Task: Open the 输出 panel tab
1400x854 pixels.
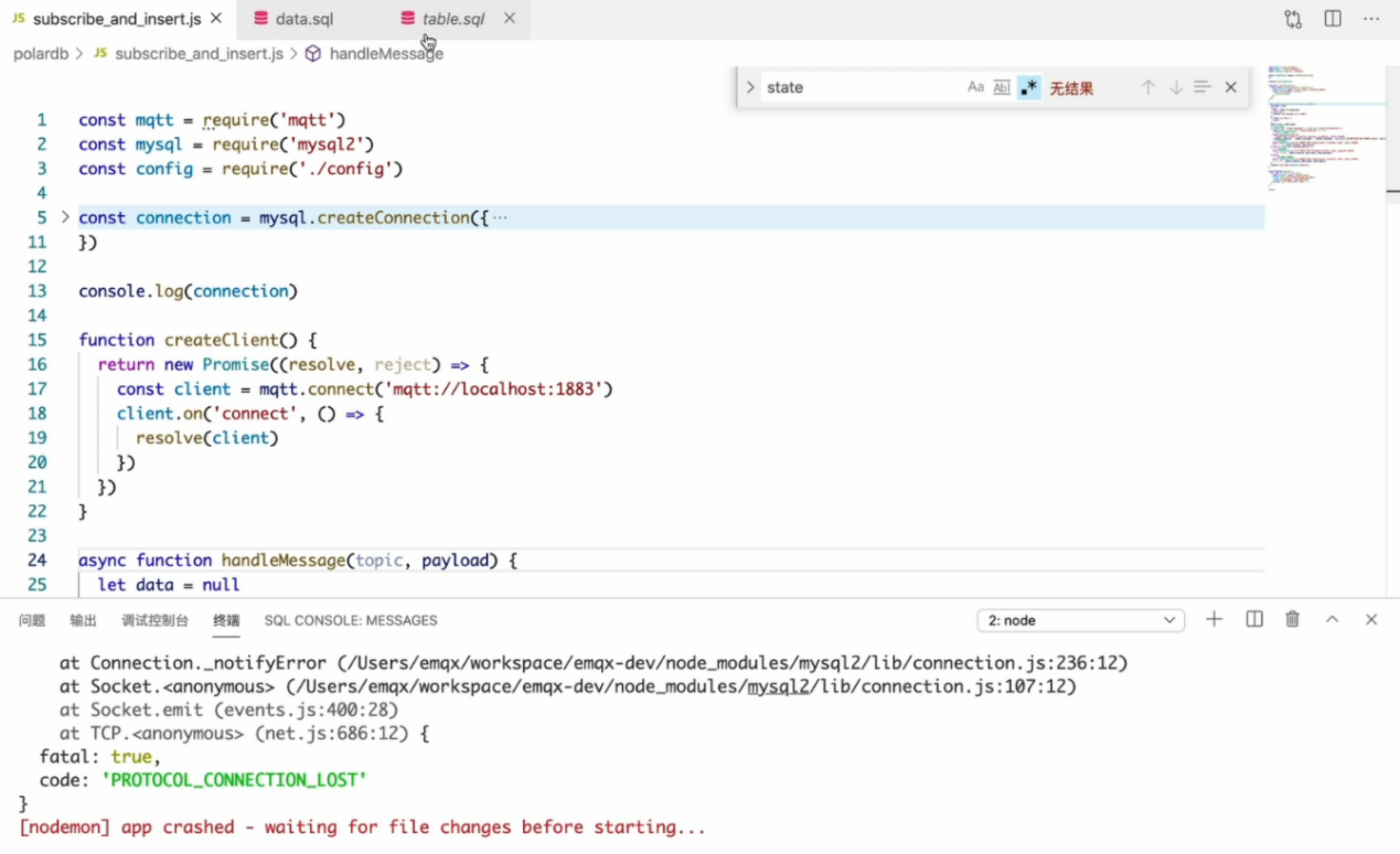Action: coord(83,620)
